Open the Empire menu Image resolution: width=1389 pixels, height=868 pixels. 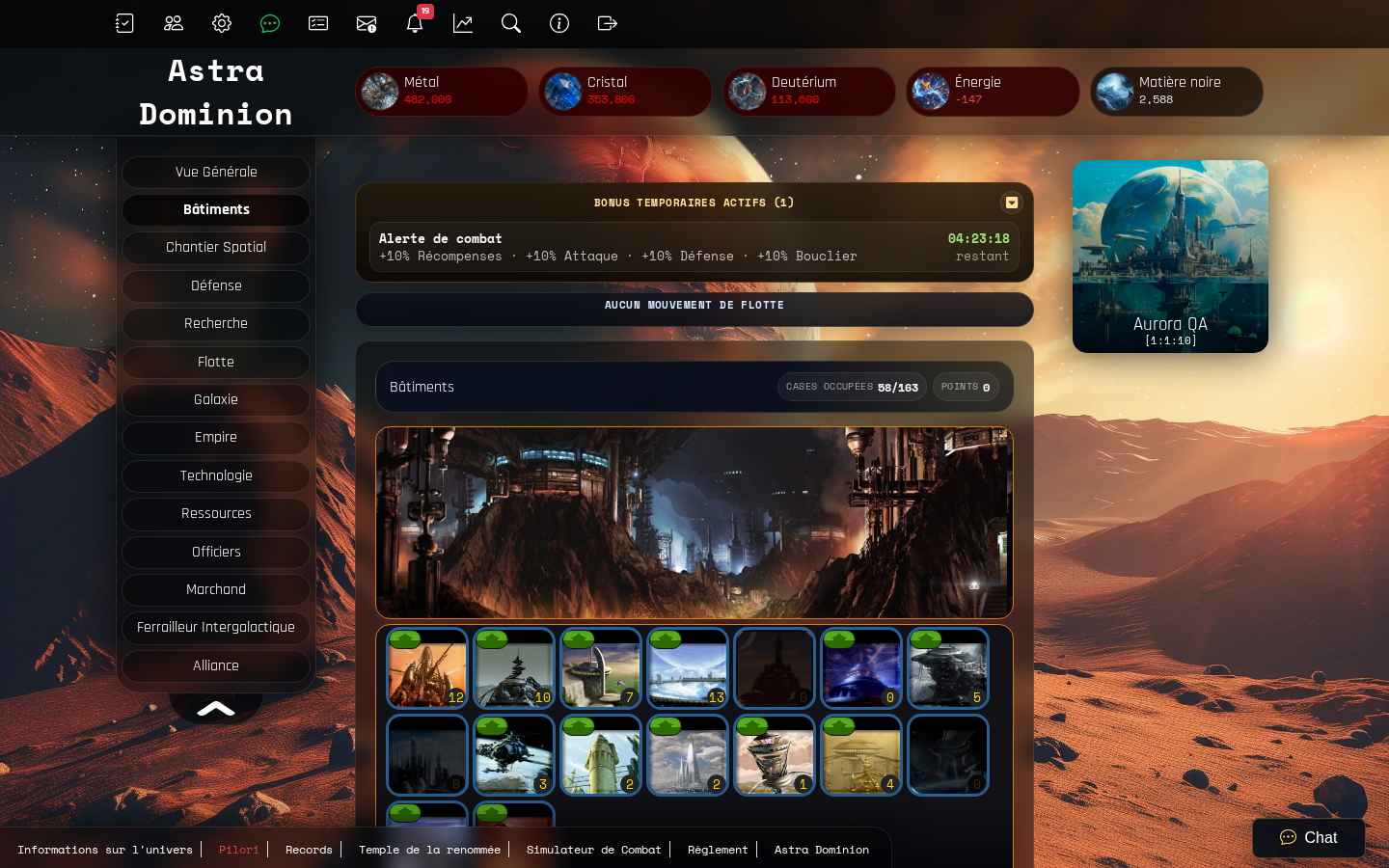[216, 438]
